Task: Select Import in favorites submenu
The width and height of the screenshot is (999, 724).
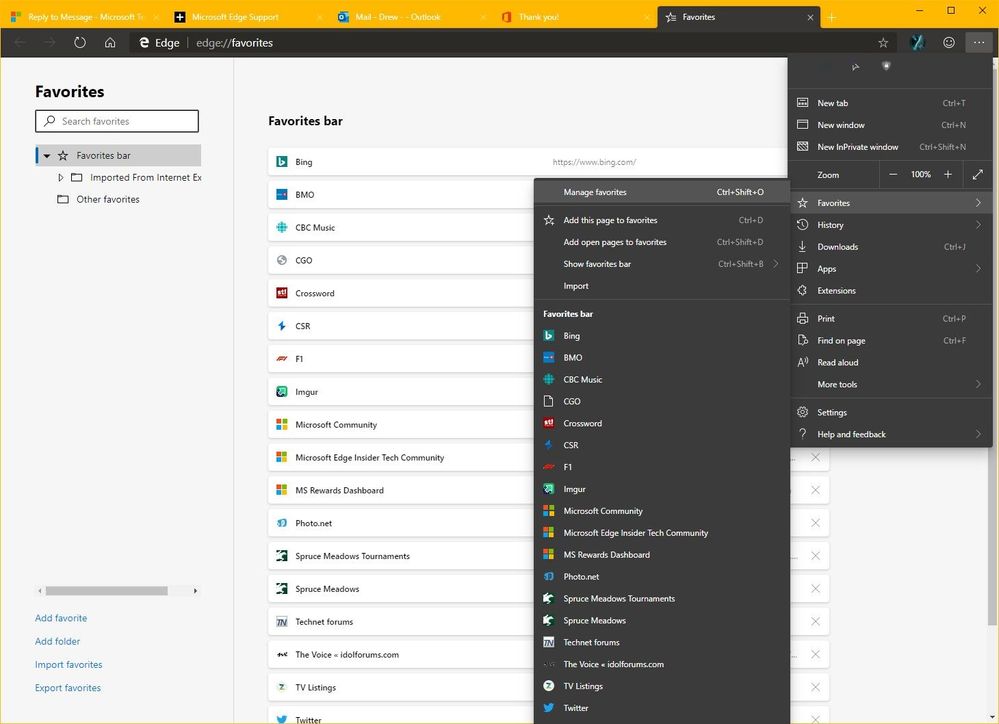Action: tap(662, 286)
